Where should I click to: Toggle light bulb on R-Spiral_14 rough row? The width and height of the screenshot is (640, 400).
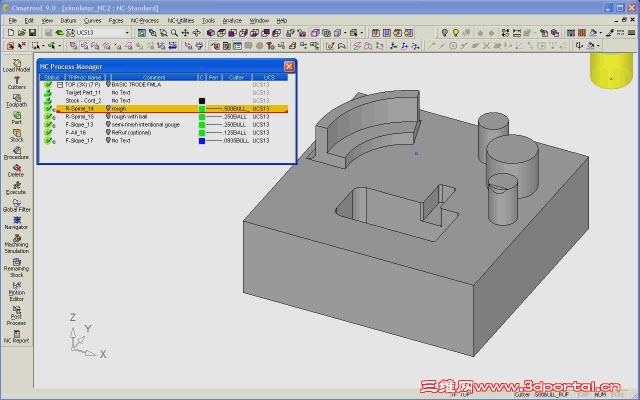pyautogui.click(x=108, y=108)
